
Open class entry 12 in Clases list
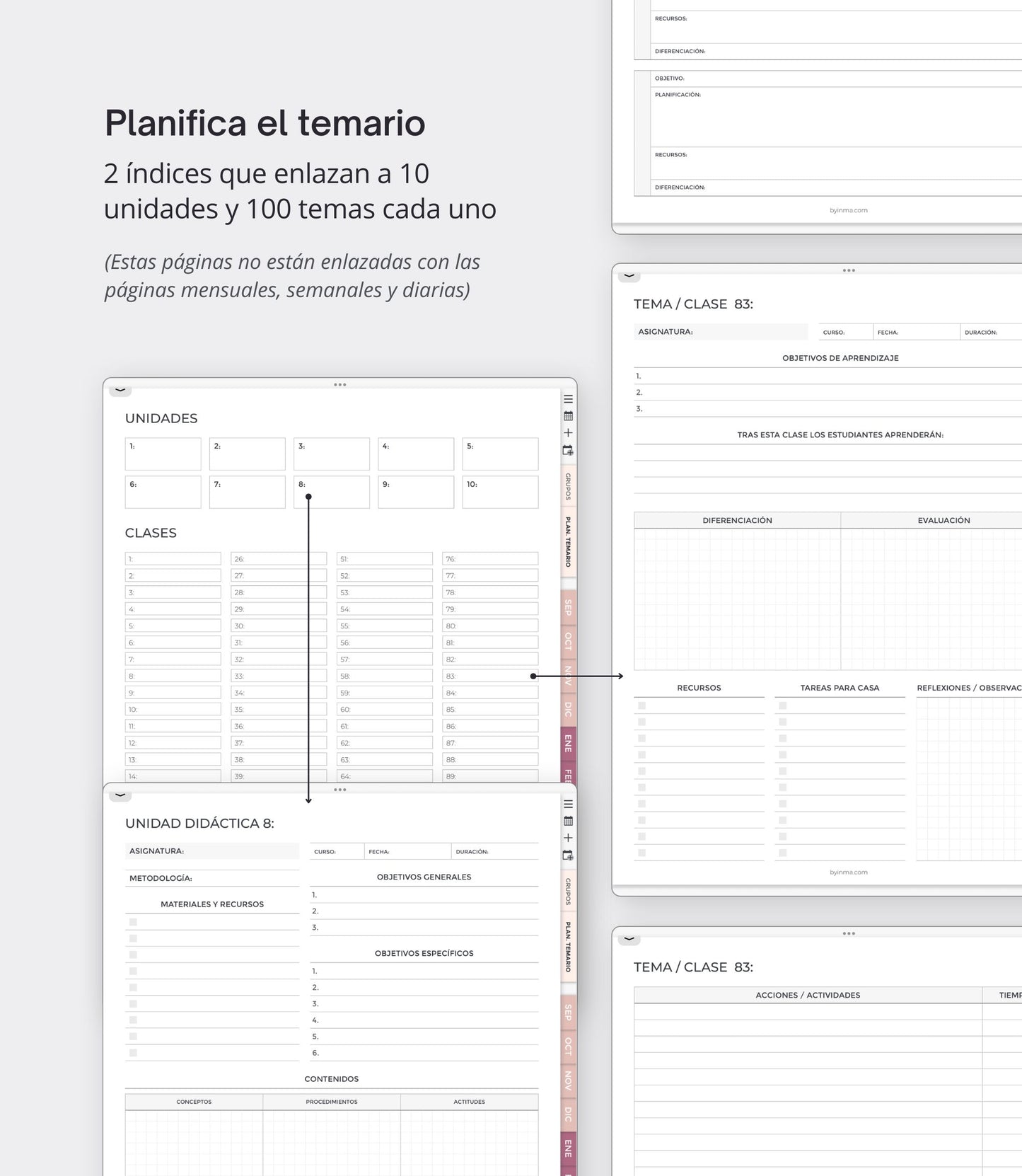click(173, 743)
